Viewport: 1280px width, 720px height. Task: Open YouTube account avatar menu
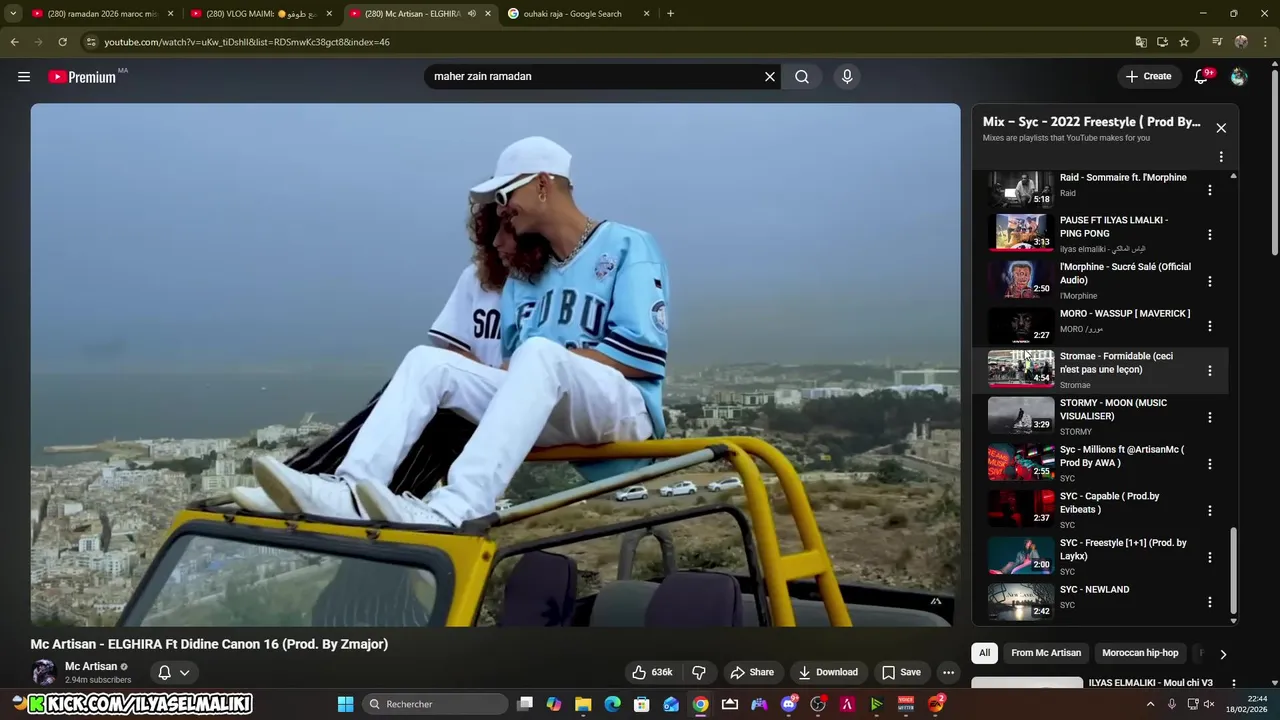click(1239, 76)
